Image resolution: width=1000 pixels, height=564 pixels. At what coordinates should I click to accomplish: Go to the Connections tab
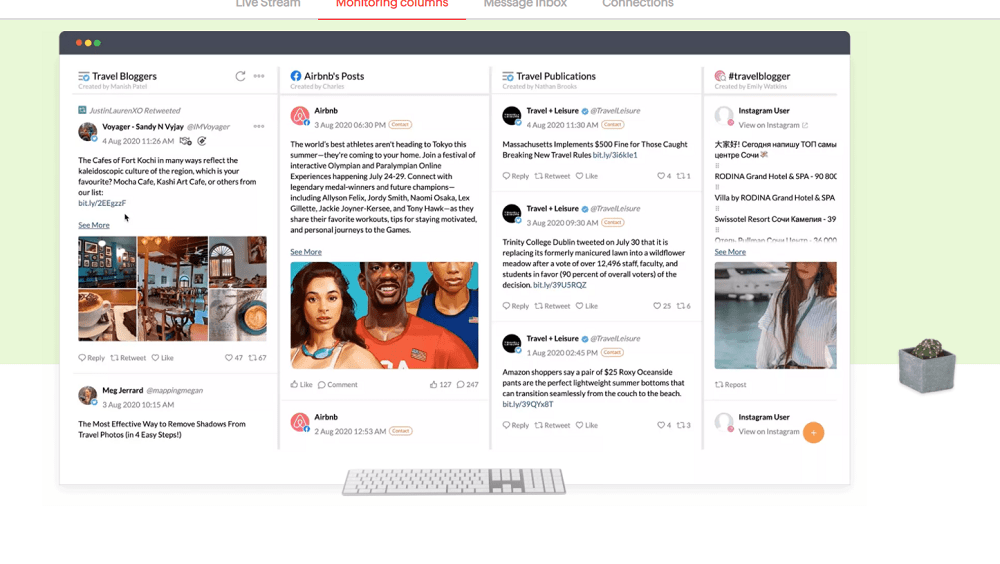pos(638,4)
